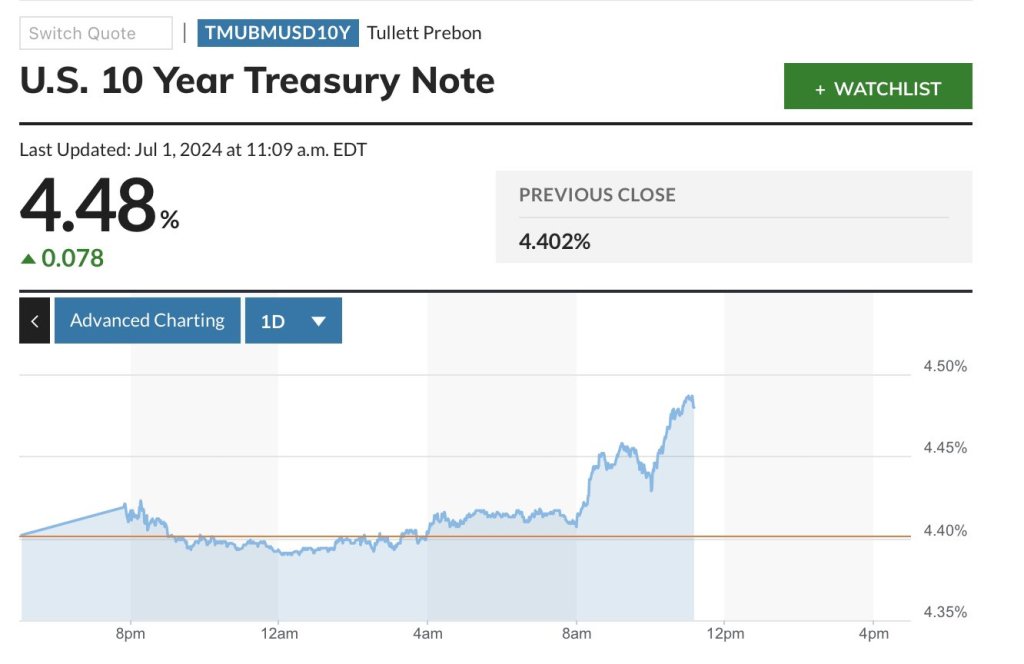Click the Tullett Prebon source label

click(424, 33)
